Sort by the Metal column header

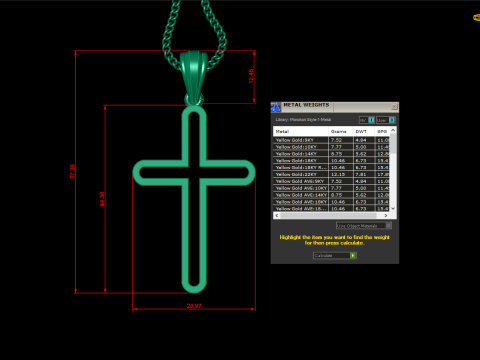[301, 131]
